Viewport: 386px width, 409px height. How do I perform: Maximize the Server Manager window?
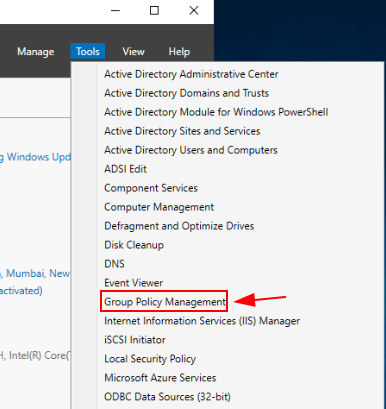154,11
